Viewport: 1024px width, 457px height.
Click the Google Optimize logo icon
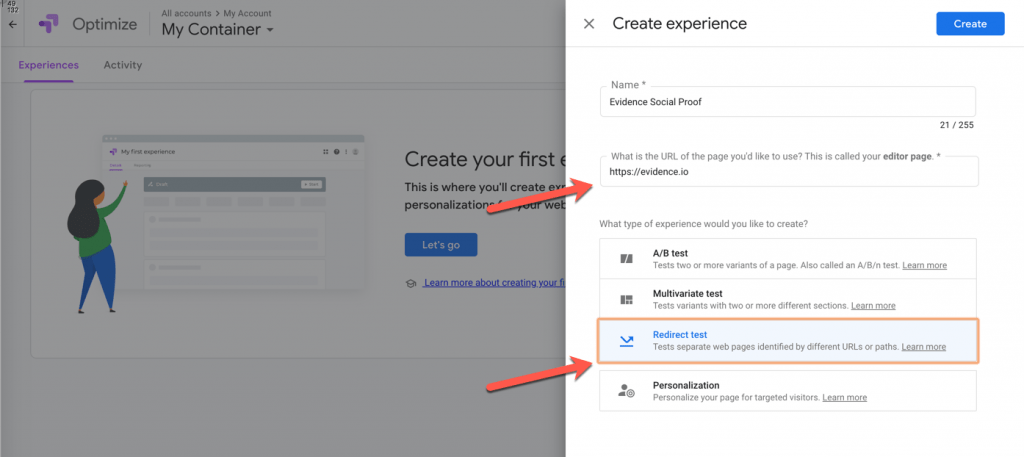49,24
